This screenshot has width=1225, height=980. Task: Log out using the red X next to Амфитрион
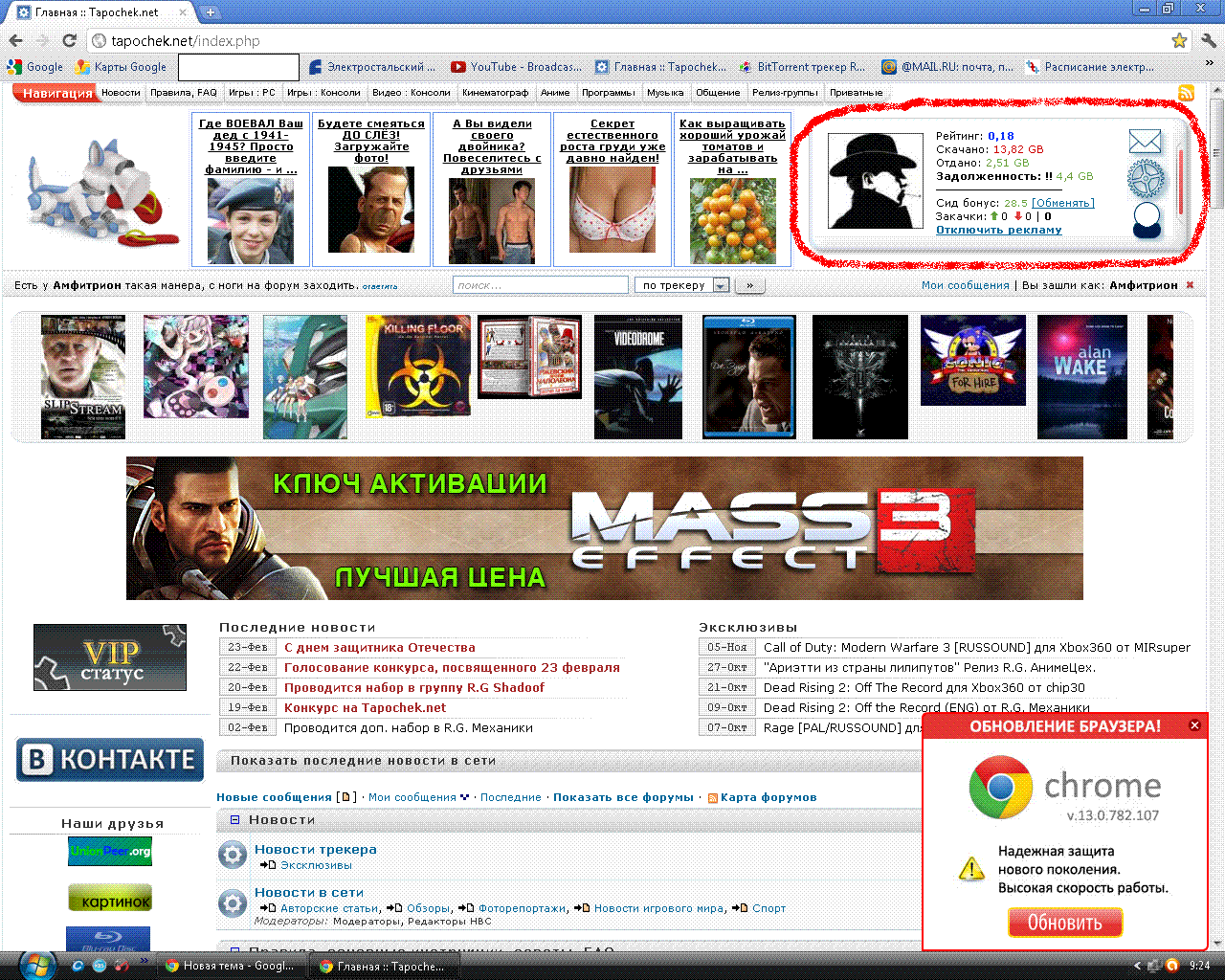click(x=1190, y=285)
